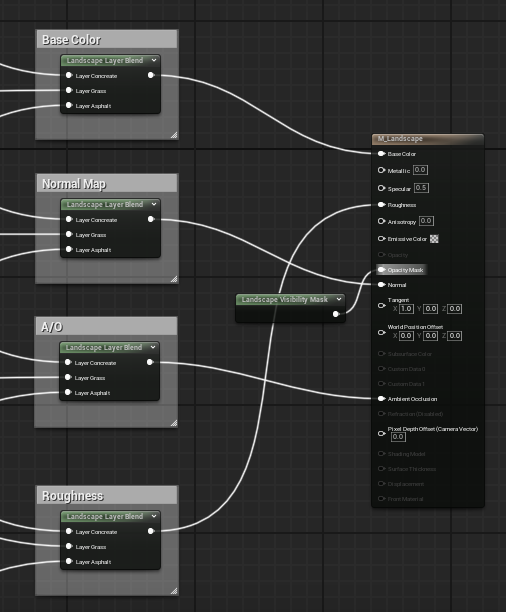Click World Position Offset input pin
The width and height of the screenshot is (506, 612).
point(381,333)
